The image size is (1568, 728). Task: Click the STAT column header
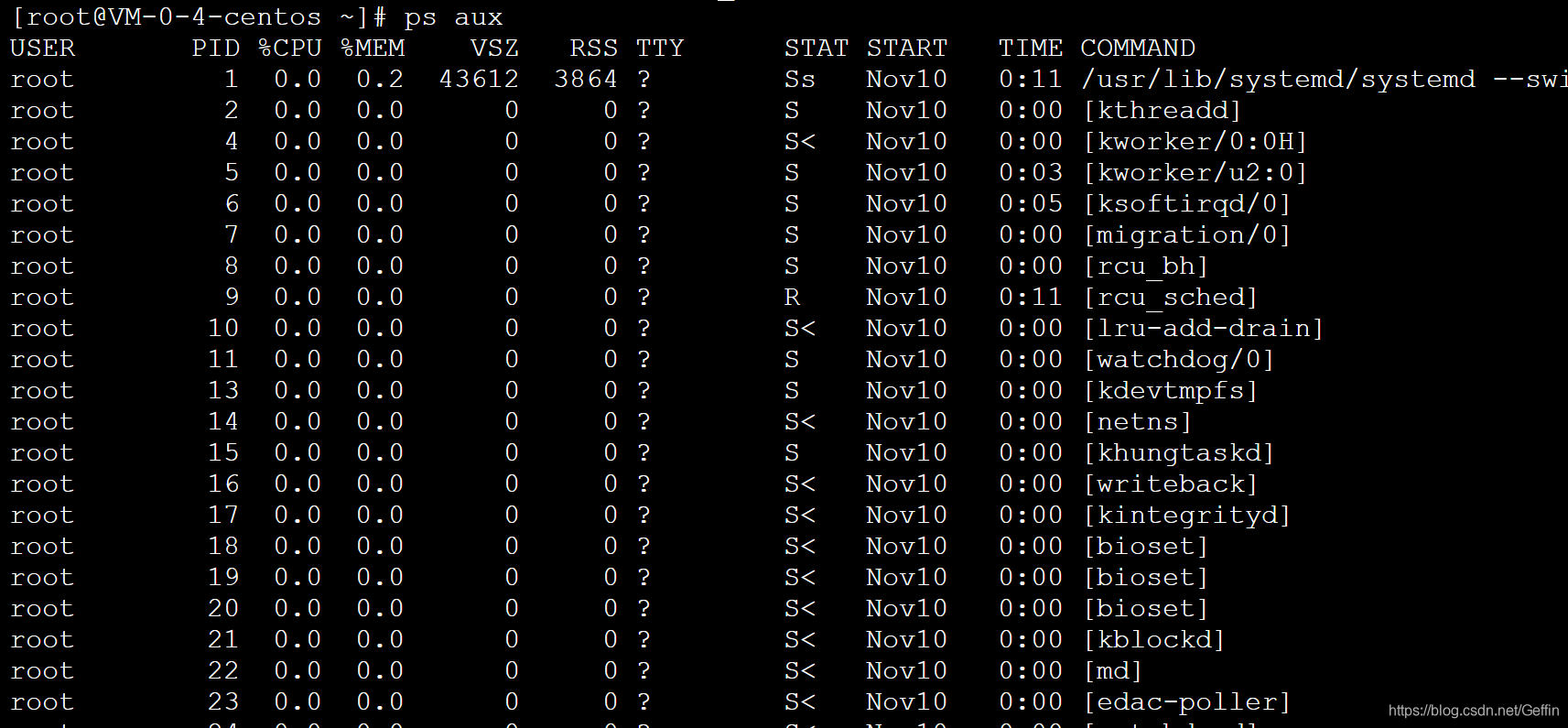click(816, 48)
